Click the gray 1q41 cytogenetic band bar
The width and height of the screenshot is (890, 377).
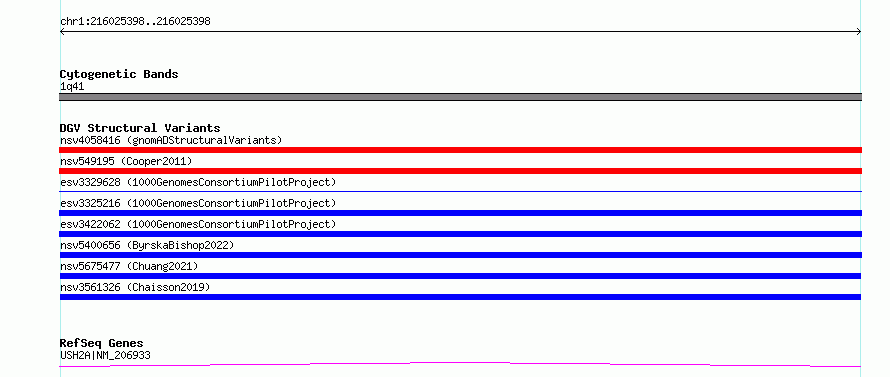click(460, 97)
